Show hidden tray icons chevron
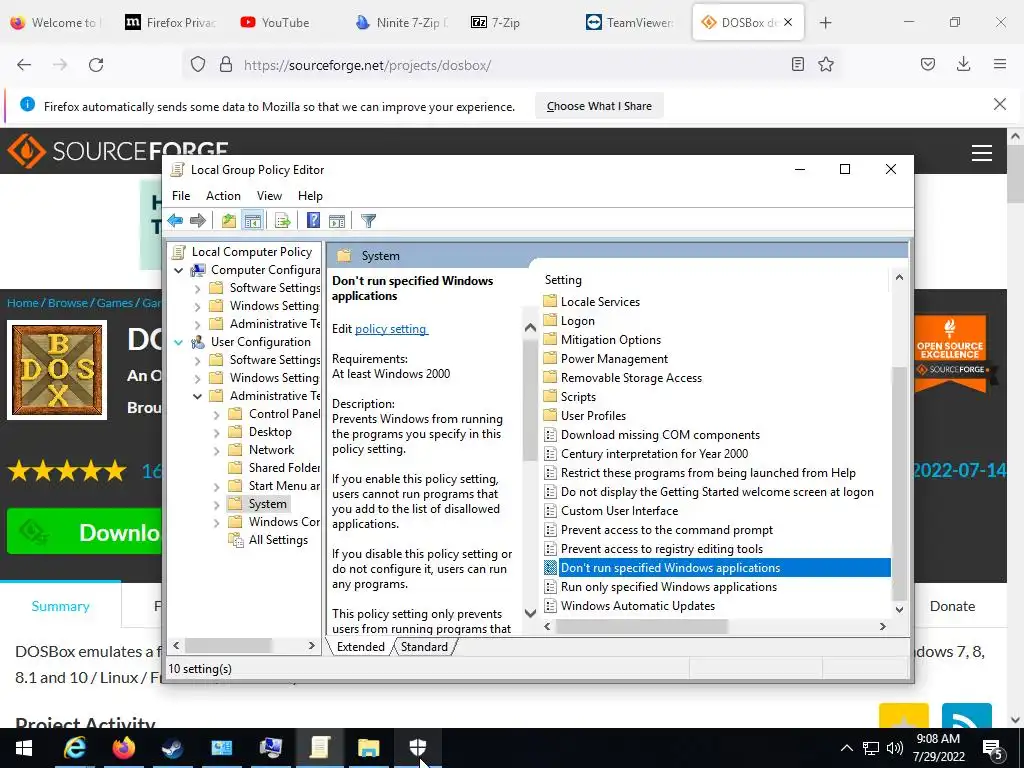Screen dimensions: 1024x768 (x=846, y=748)
